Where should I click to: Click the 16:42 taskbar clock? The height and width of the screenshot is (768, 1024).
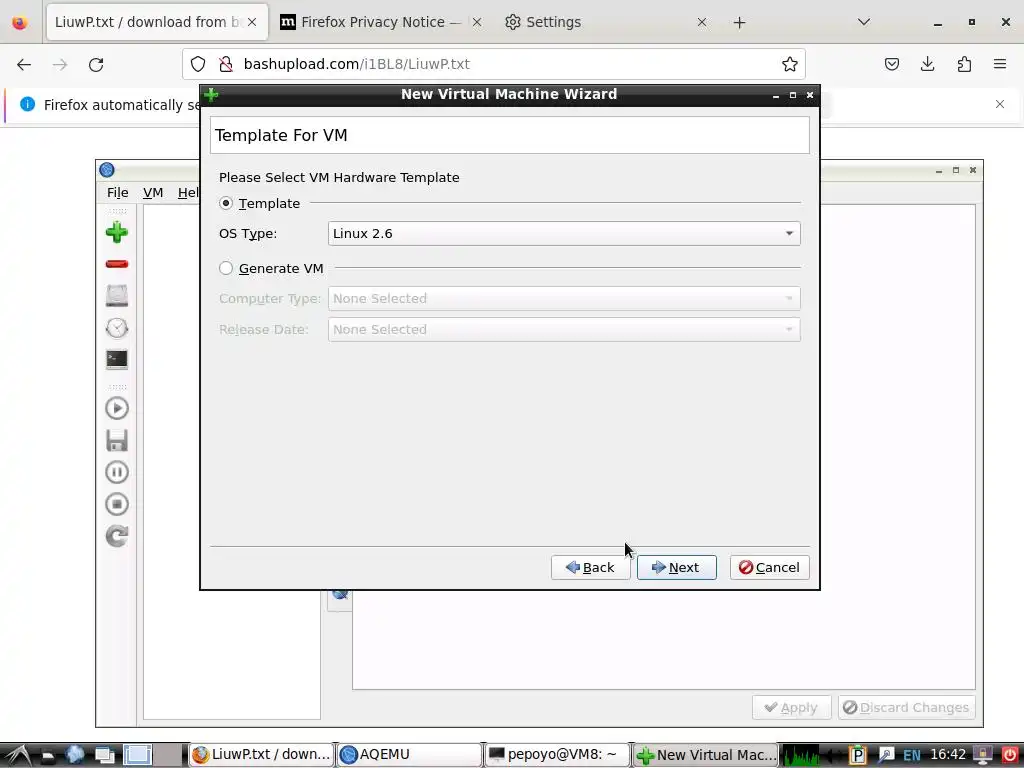pos(948,755)
